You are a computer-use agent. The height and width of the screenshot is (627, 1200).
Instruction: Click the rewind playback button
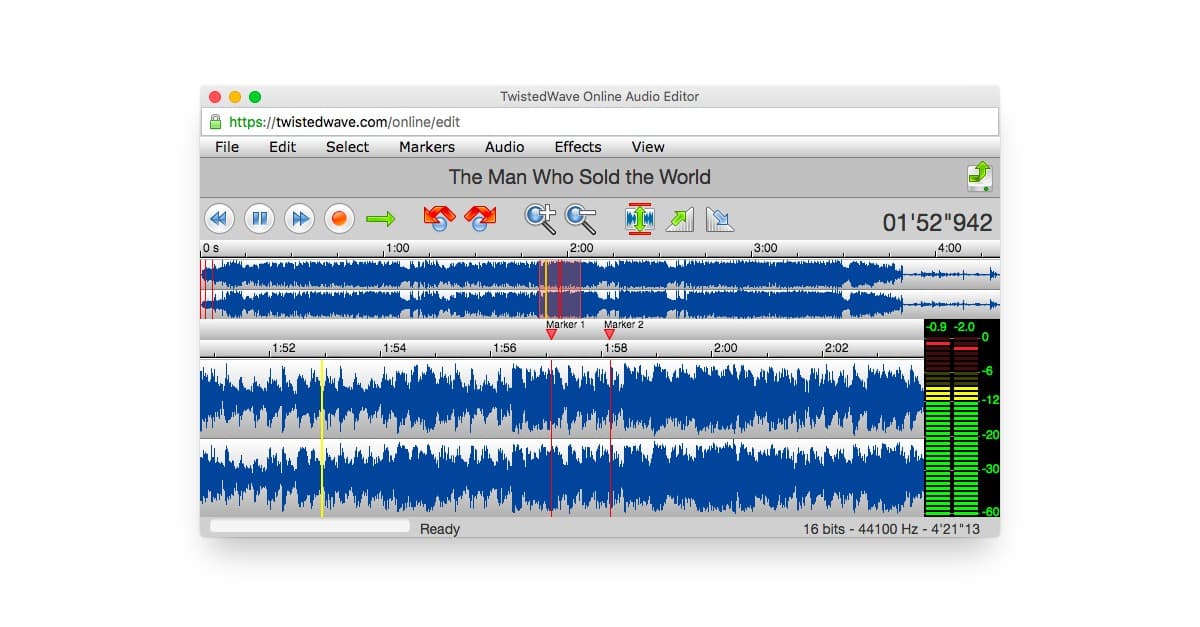(219, 218)
